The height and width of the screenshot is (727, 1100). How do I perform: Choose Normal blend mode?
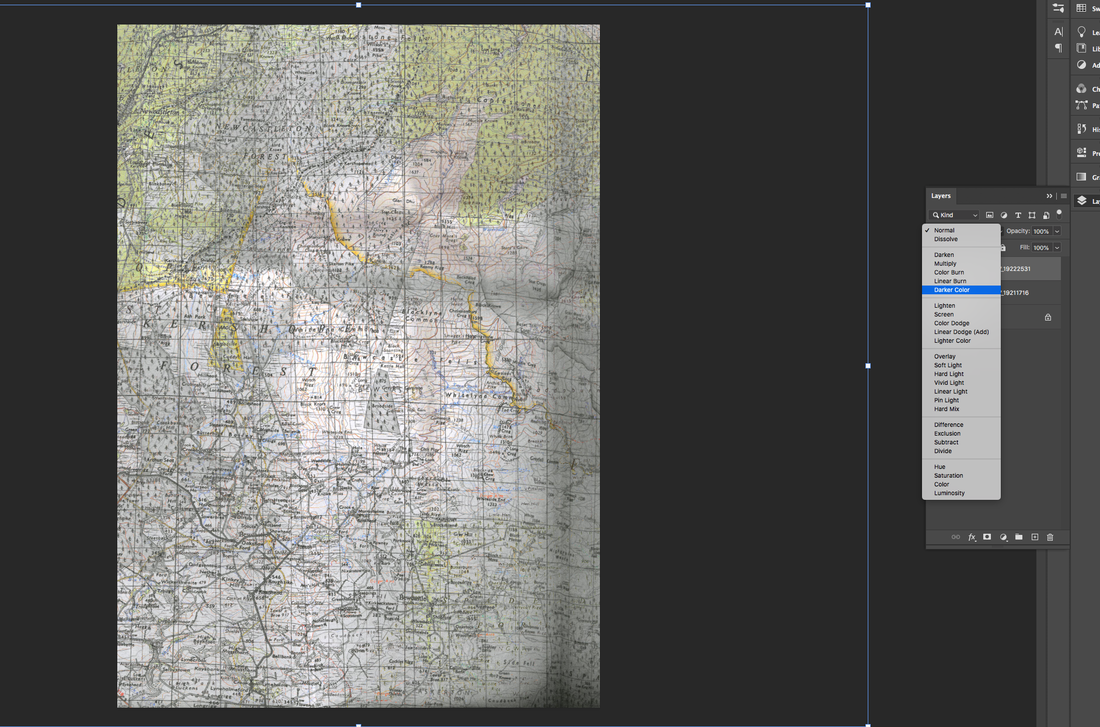point(961,230)
